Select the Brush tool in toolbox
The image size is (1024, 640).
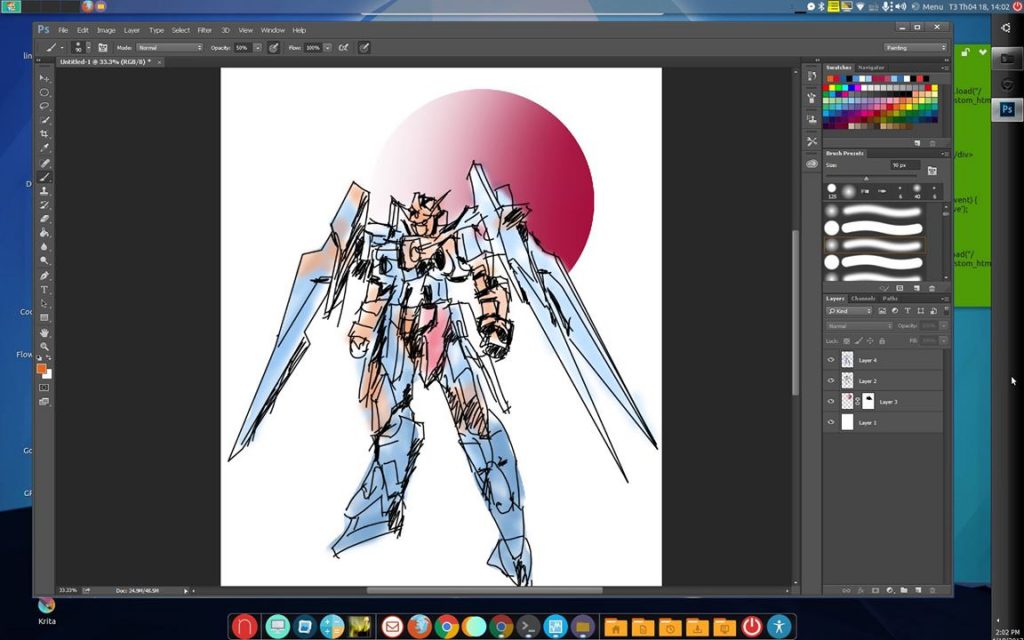click(x=44, y=177)
